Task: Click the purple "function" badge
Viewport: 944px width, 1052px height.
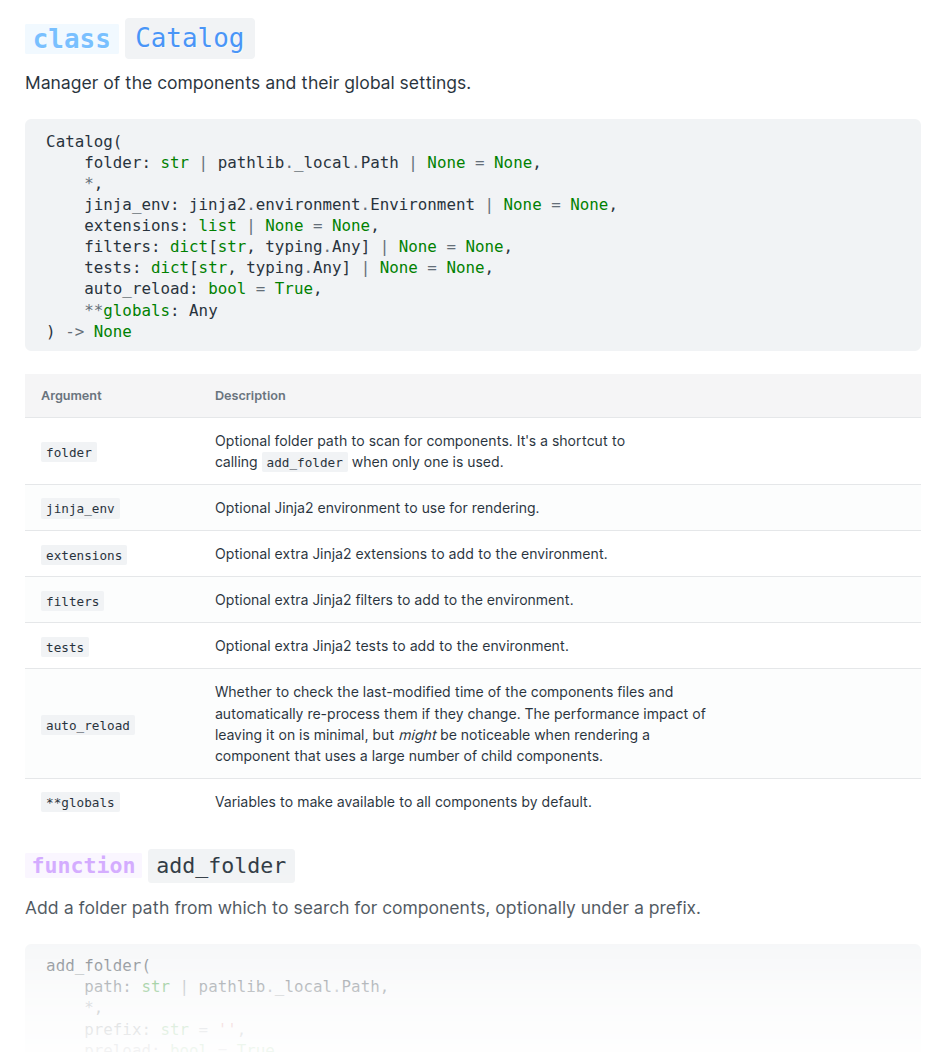Action: 83,866
